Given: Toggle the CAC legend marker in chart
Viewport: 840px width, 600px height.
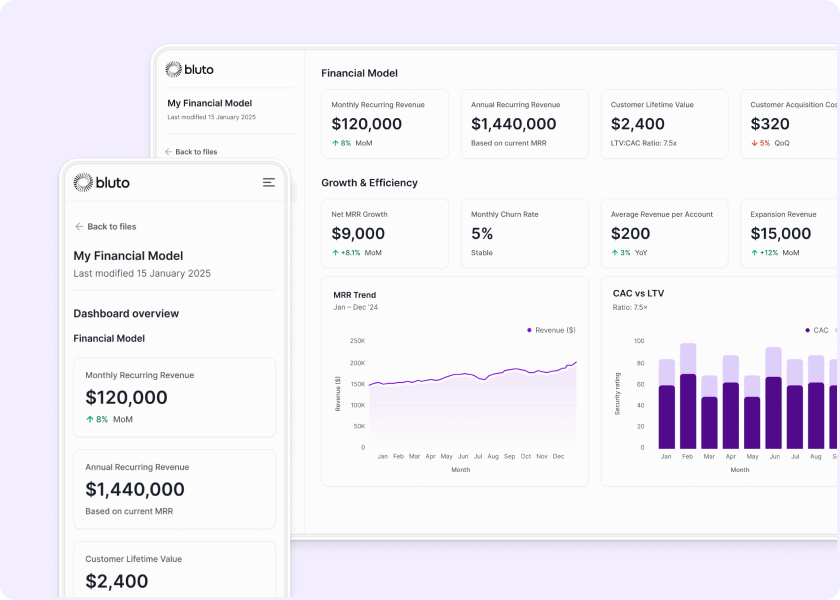Looking at the screenshot, I should (807, 330).
